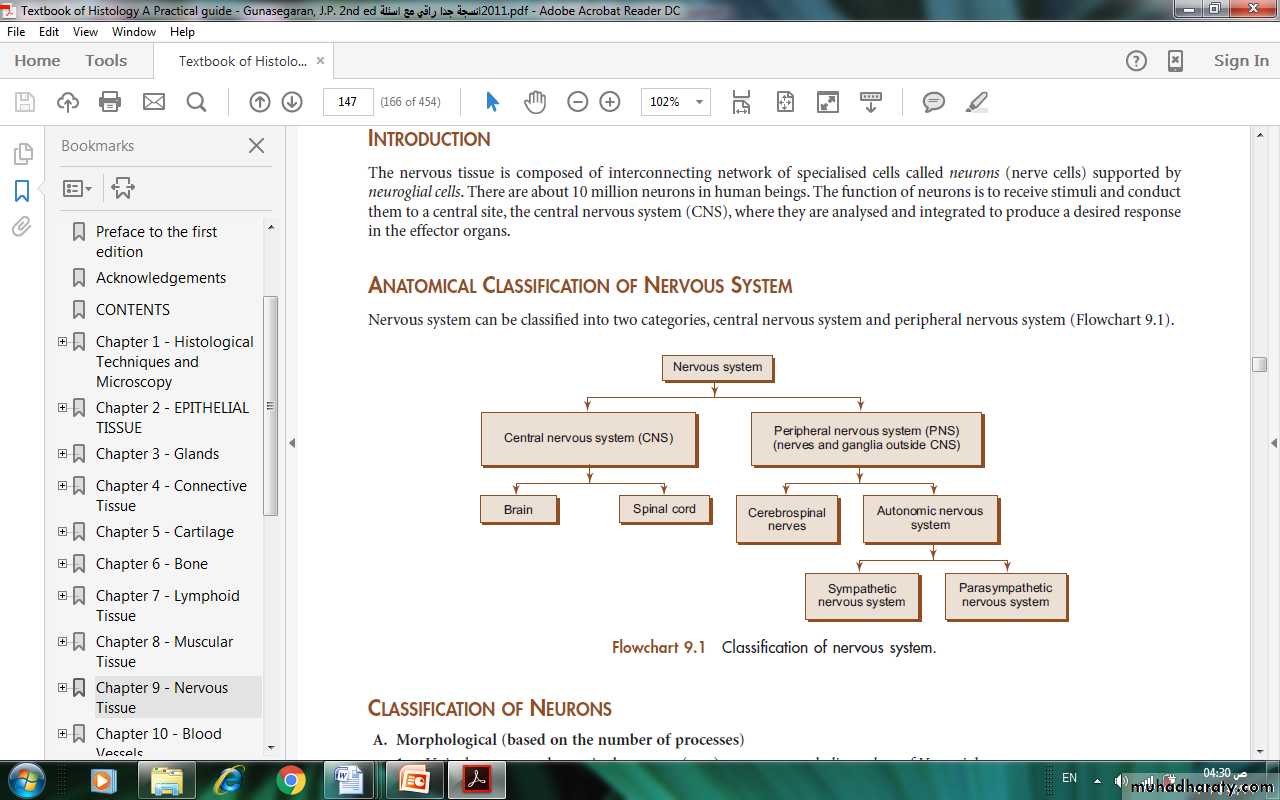Click the page number input field
The image size is (1280, 800).
coord(348,102)
